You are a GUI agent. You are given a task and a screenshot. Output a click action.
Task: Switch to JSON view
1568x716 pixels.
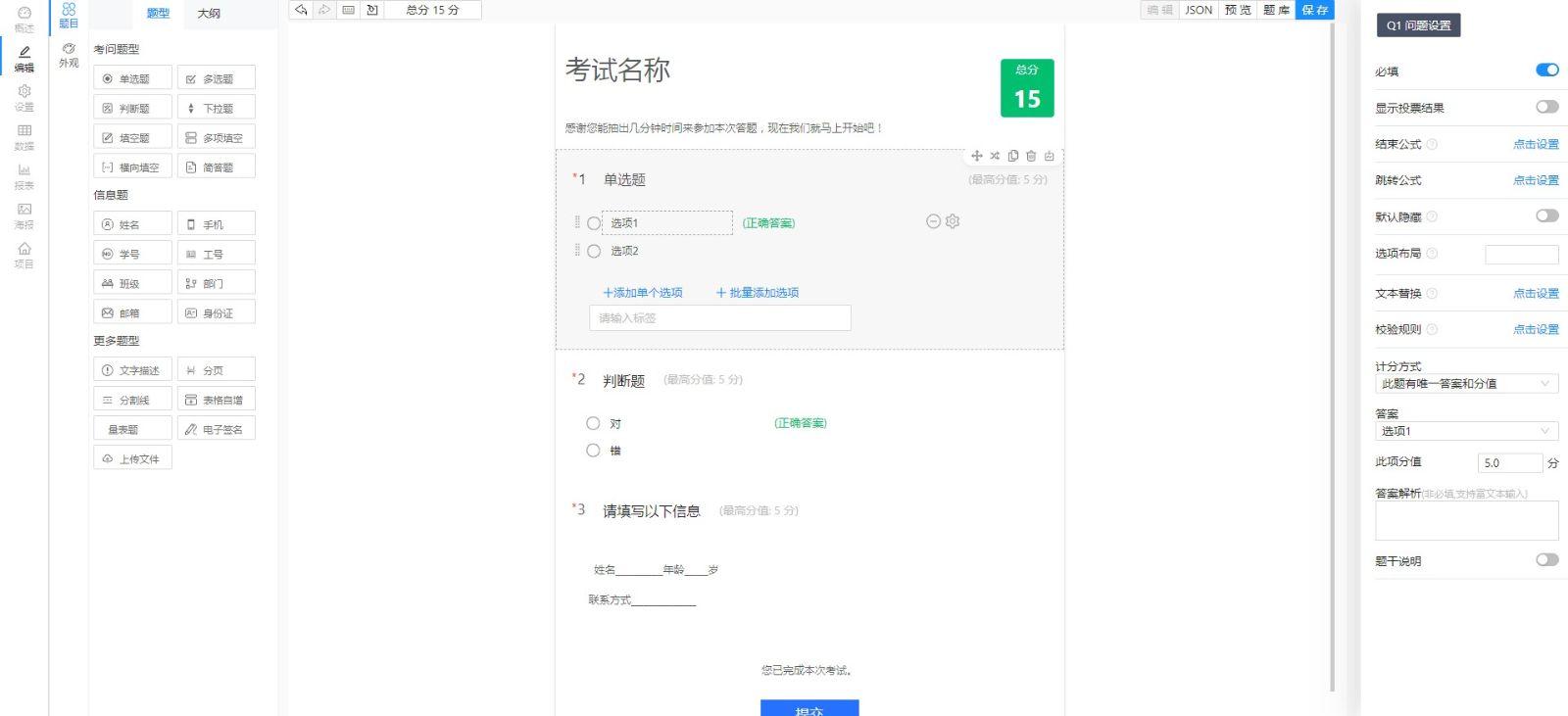[x=1199, y=10]
